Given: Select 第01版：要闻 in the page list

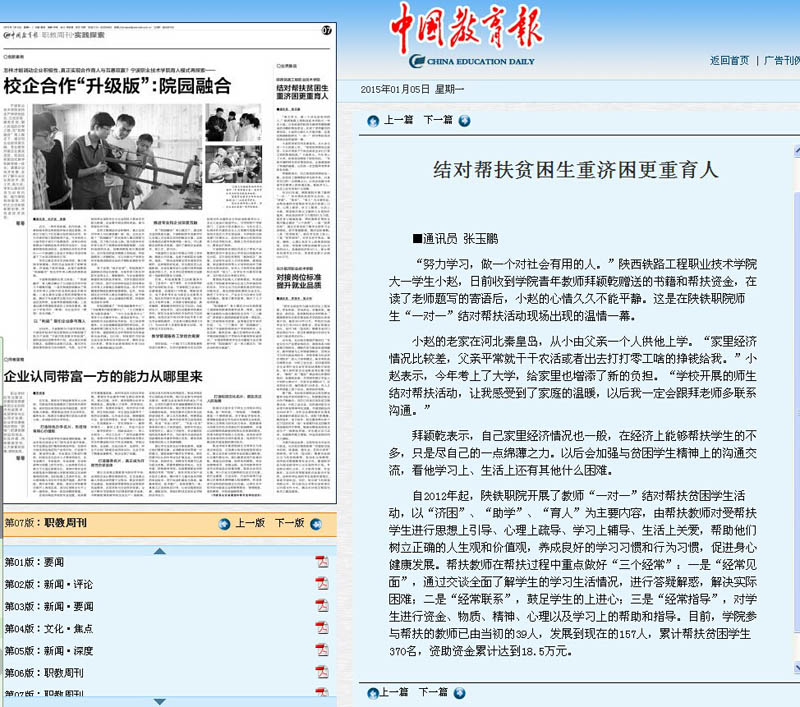Looking at the screenshot, I should tap(34, 562).
